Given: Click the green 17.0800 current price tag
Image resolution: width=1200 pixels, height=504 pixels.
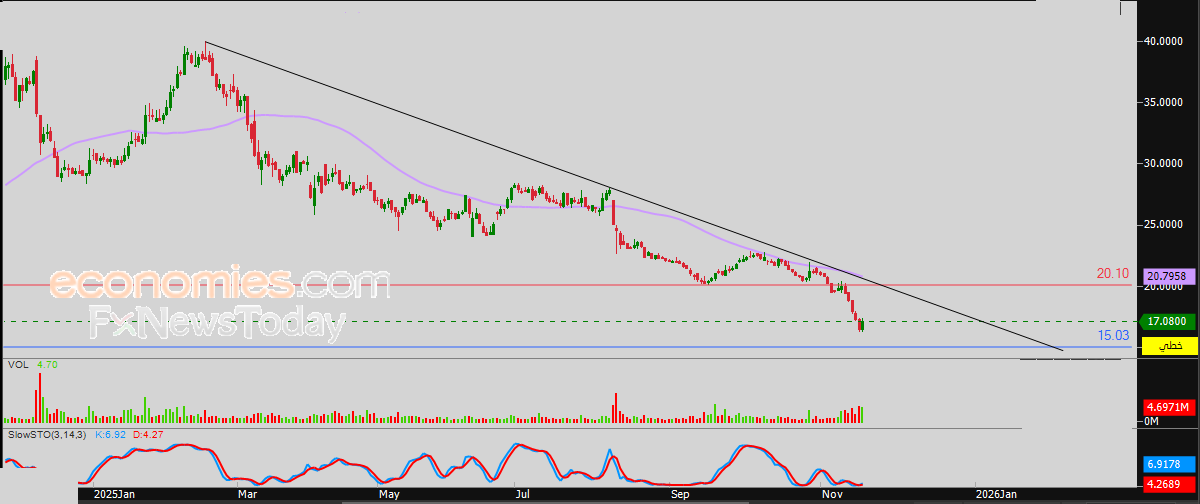Looking at the screenshot, I should point(1168,322).
